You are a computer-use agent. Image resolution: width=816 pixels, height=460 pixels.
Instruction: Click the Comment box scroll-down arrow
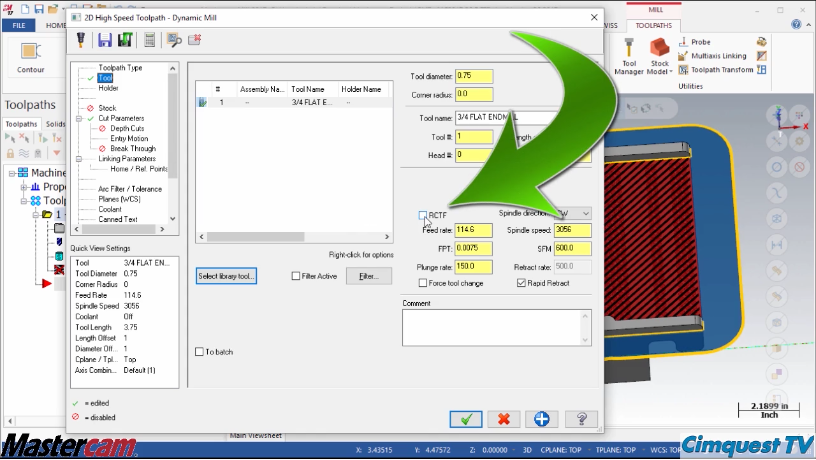[585, 340]
